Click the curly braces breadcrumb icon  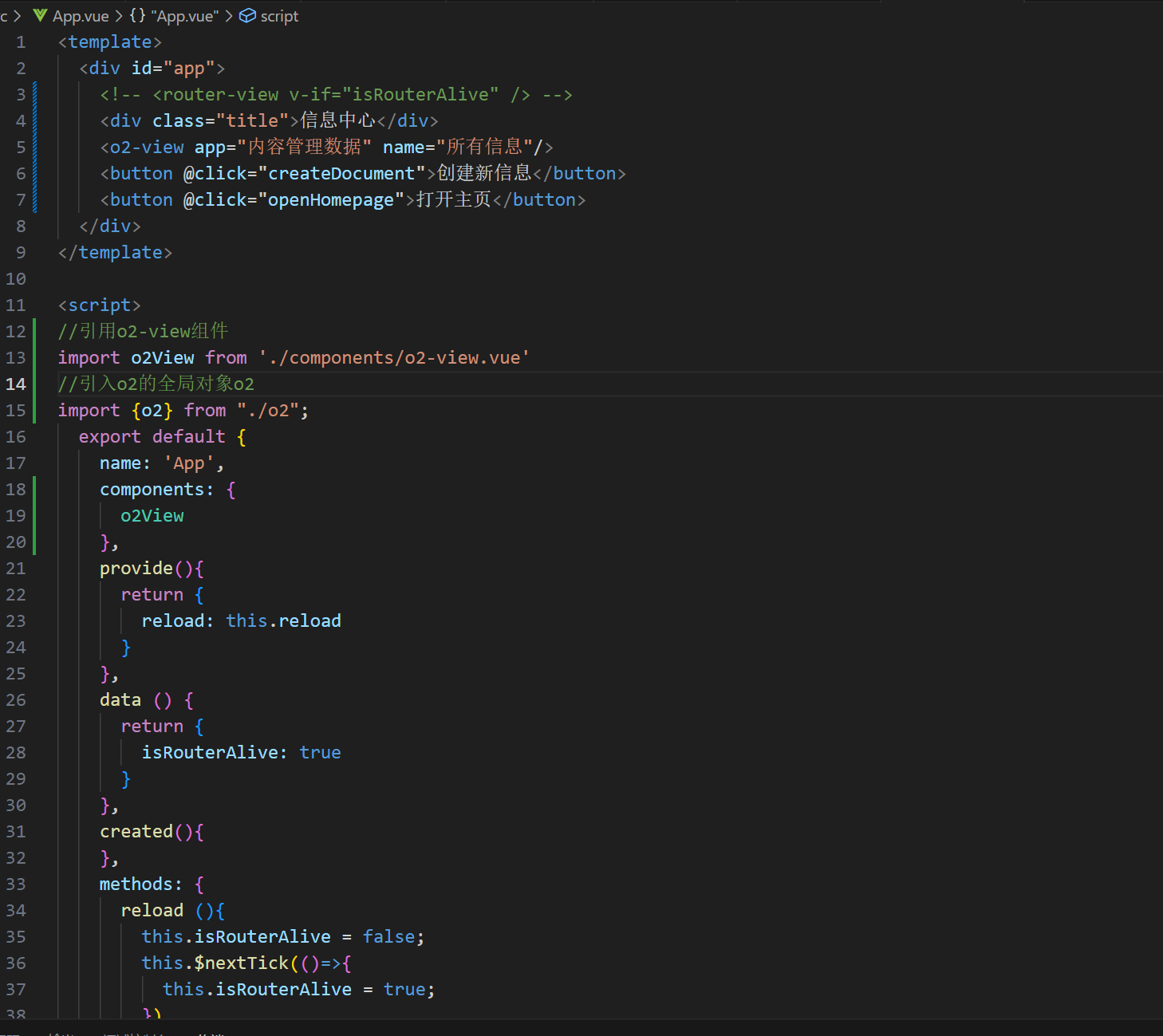coord(137,16)
